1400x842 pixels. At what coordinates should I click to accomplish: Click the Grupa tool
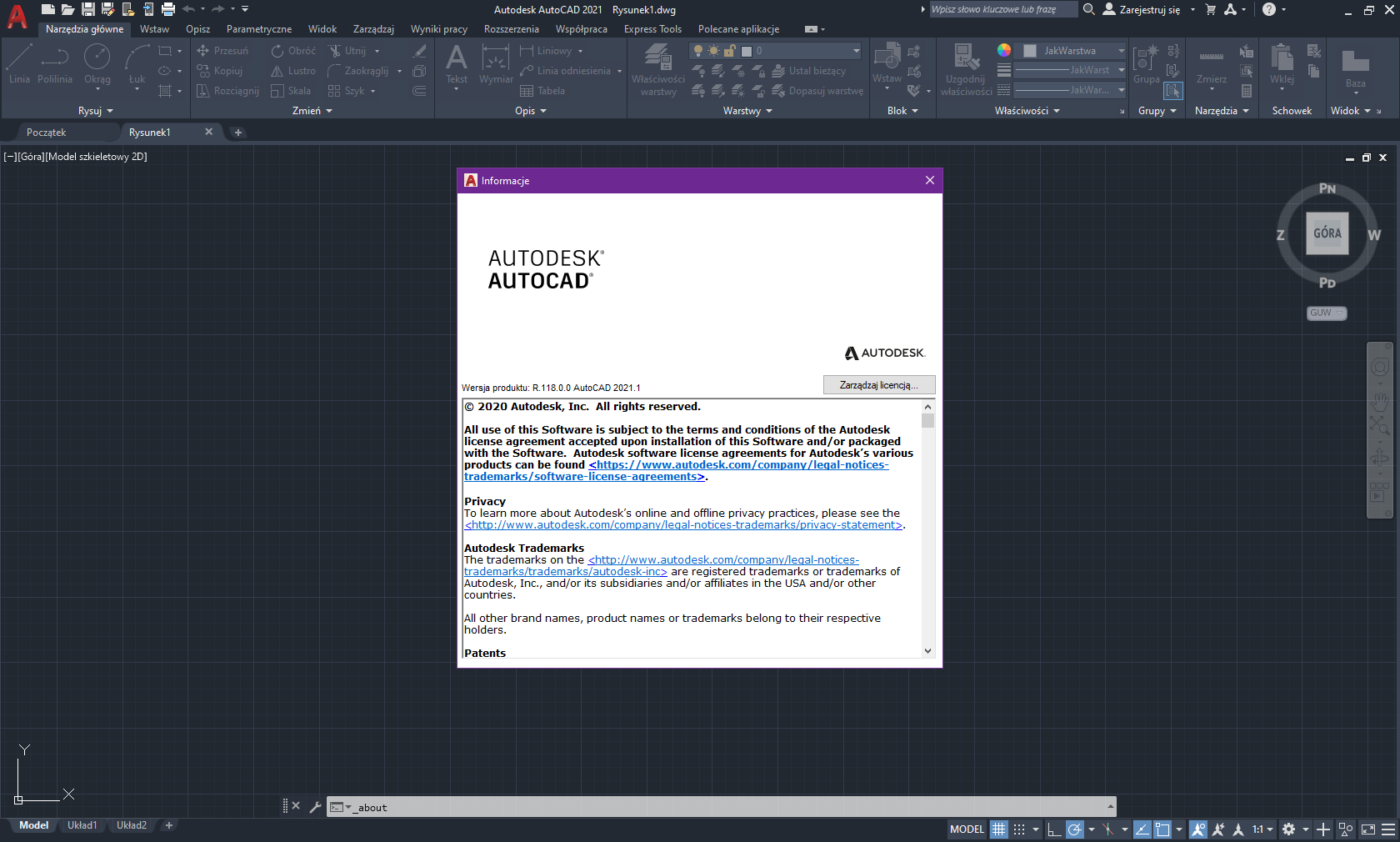(1147, 64)
